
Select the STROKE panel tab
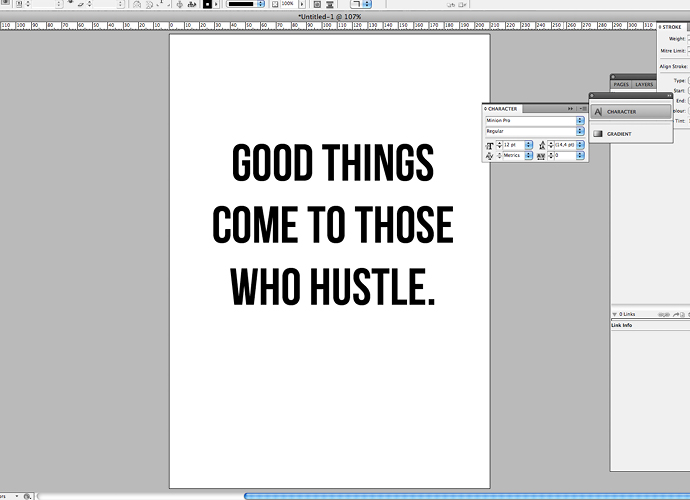click(671, 27)
